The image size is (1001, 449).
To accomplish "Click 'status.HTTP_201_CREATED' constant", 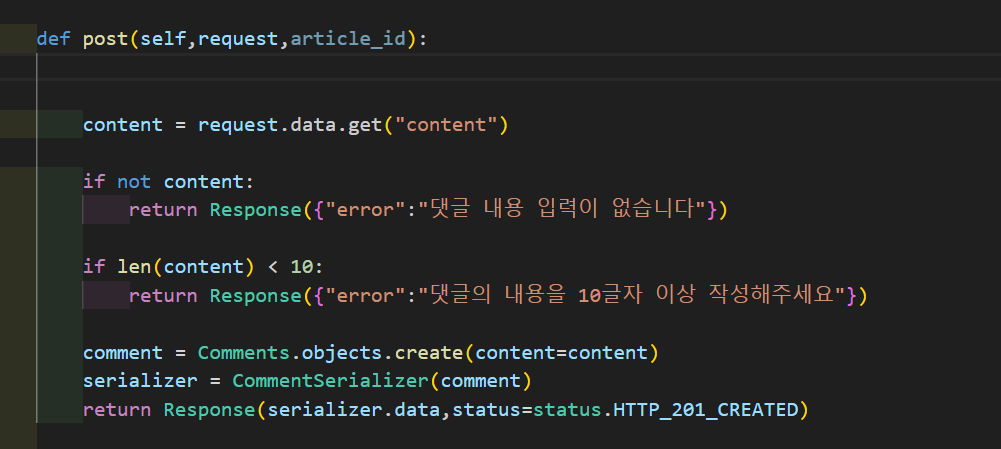I will 666,409.
